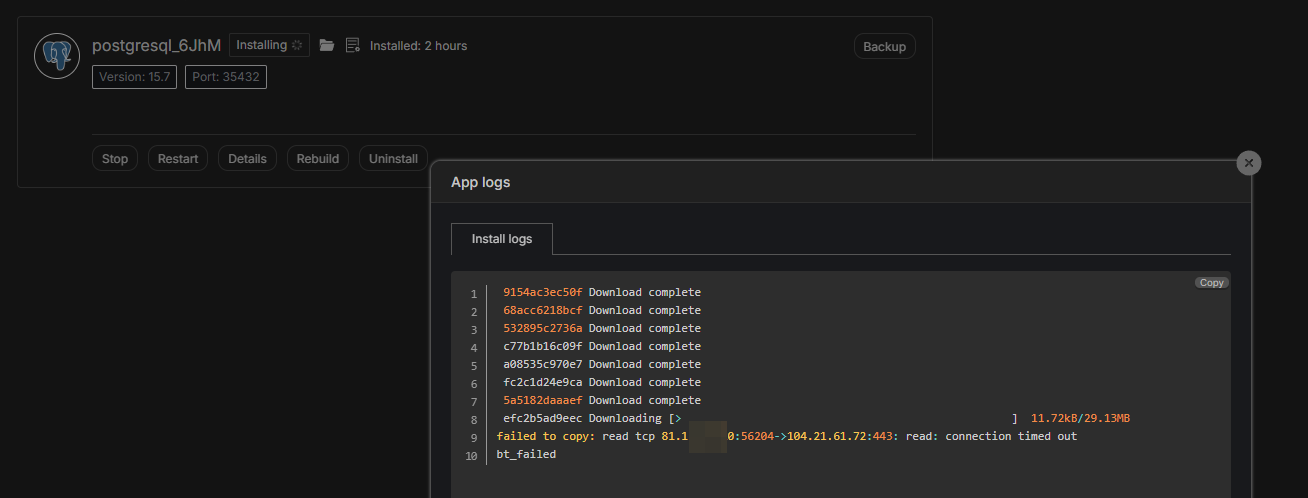The width and height of the screenshot is (1308, 498).
Task: Click the PostgreSQL elephant app icon
Action: click(x=57, y=56)
